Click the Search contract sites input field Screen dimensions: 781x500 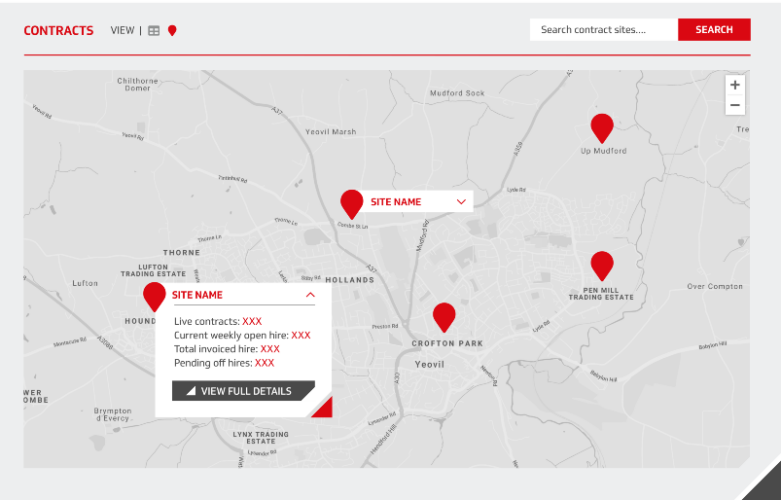(603, 30)
